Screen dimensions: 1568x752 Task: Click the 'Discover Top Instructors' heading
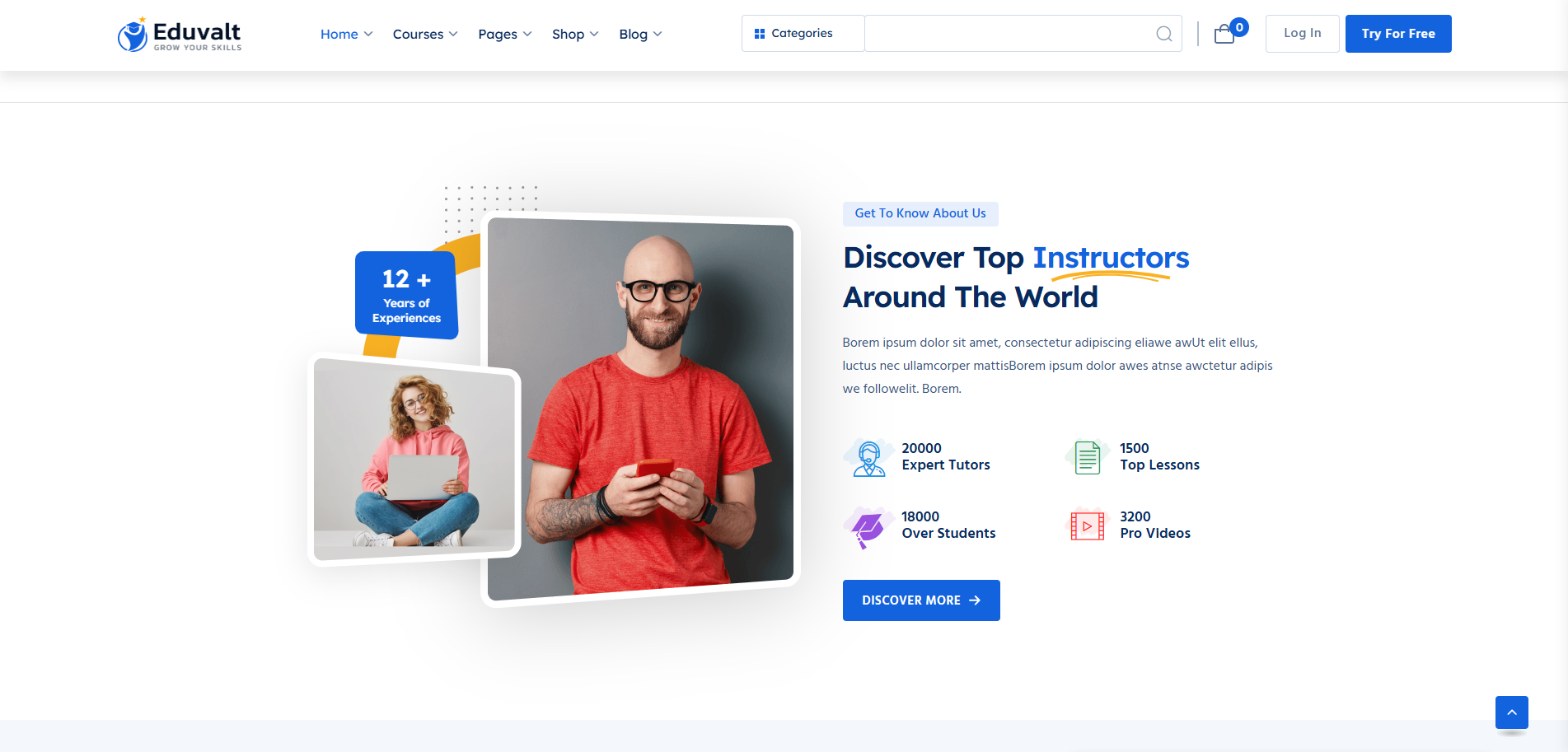click(x=1016, y=258)
